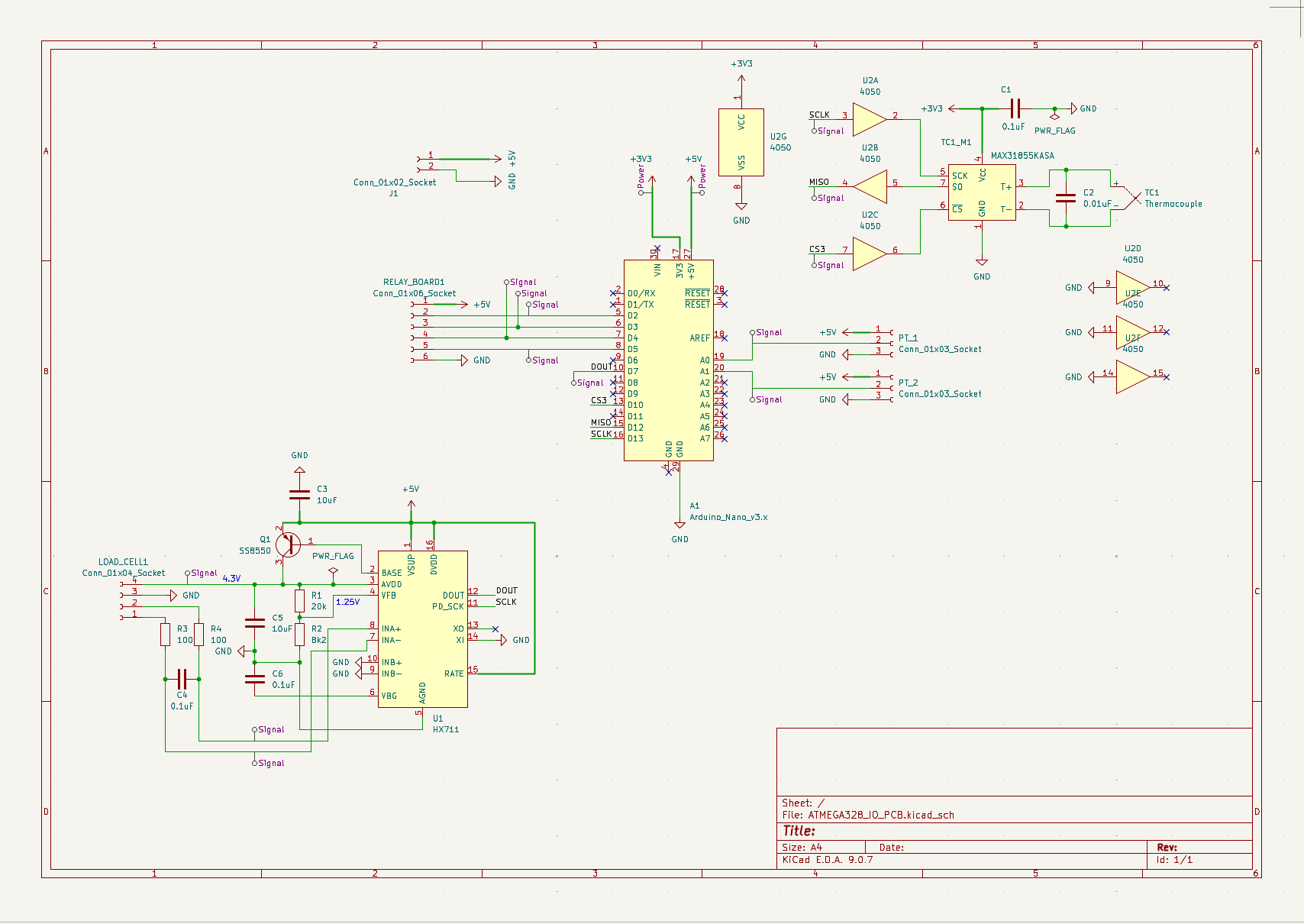Click the PT_2 connector reference label
1304x924 pixels.
click(908, 383)
